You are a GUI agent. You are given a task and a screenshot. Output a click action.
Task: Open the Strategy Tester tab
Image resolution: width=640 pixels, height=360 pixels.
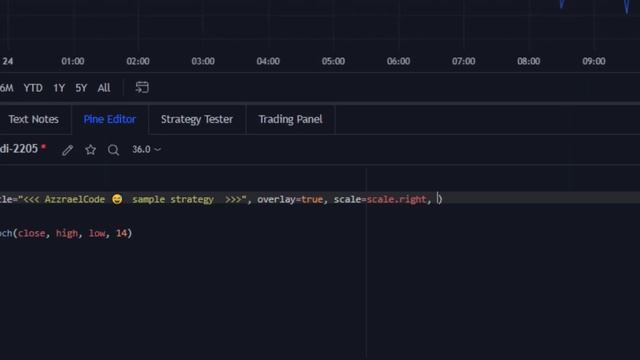tap(197, 119)
